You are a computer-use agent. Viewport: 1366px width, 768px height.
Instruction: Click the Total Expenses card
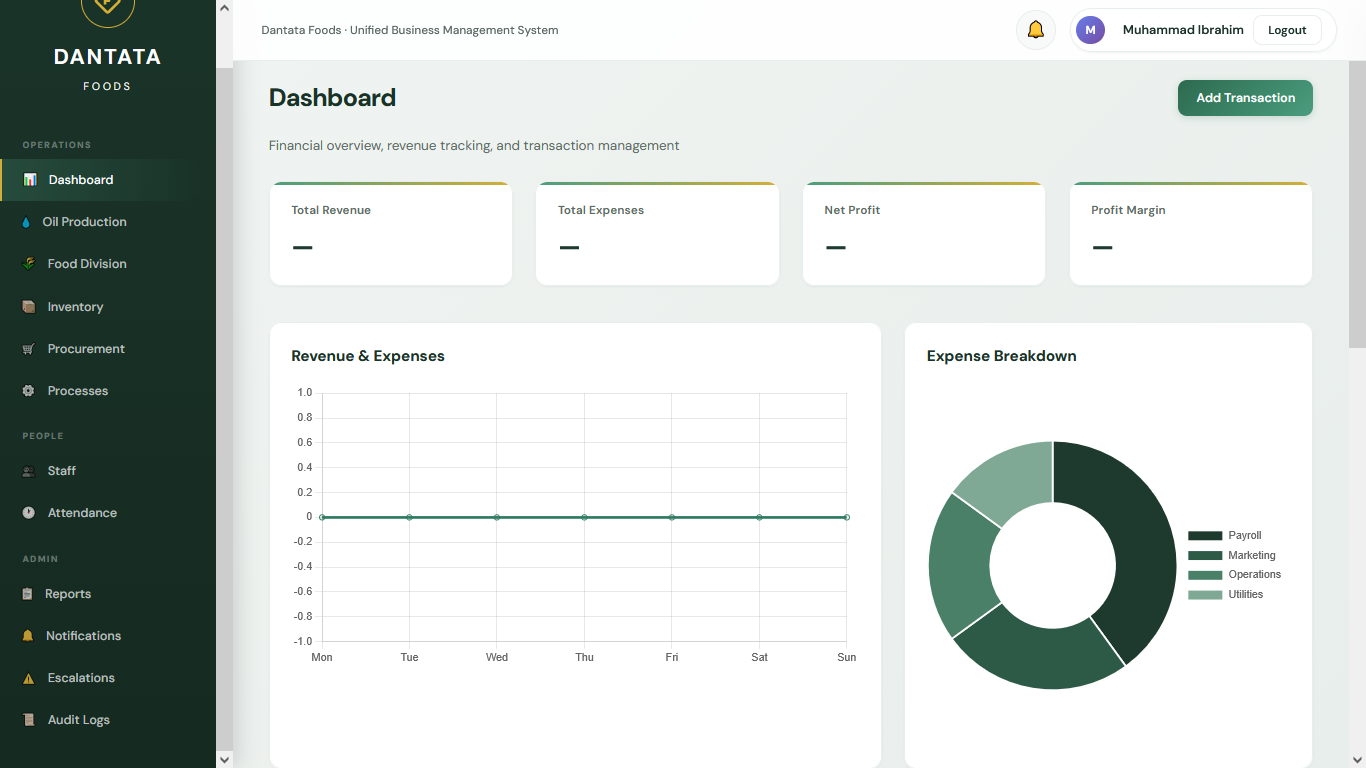658,234
